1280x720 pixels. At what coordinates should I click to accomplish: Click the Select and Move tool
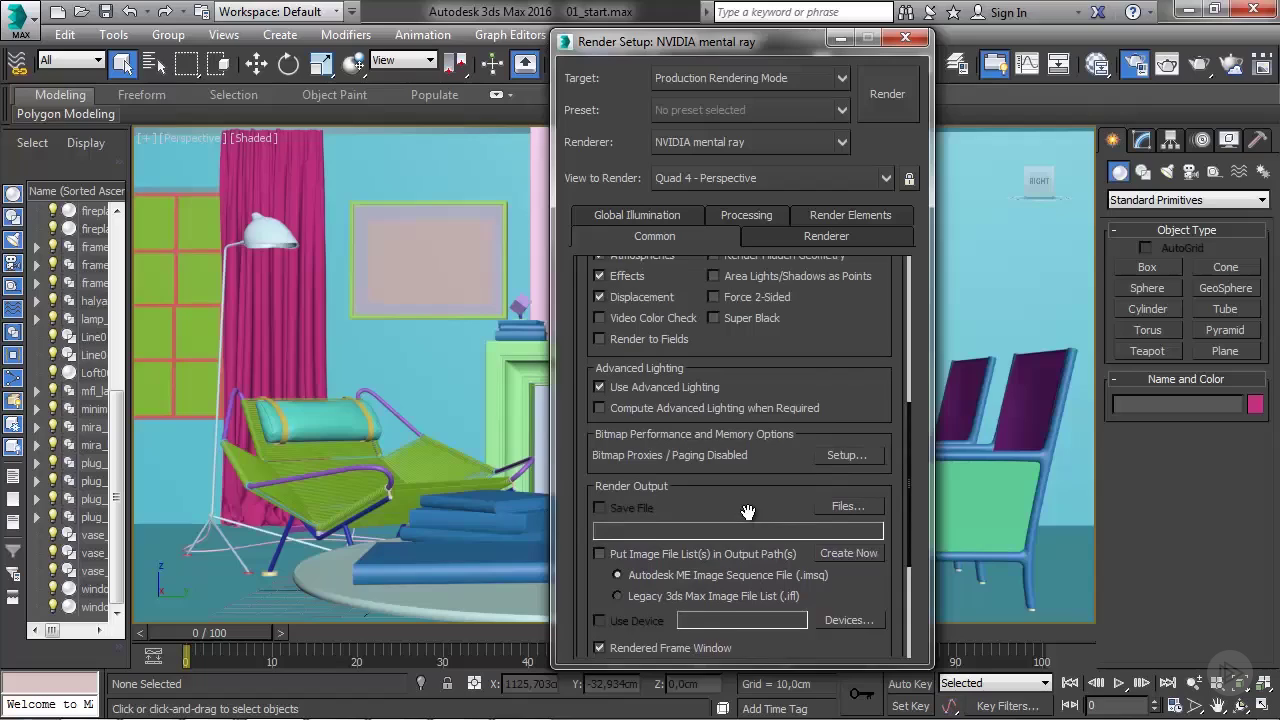[256, 64]
